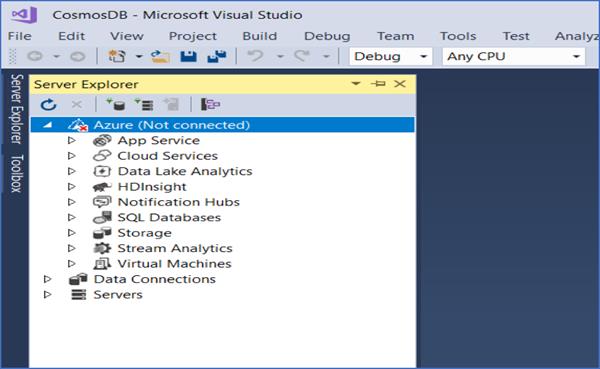Open New Project dropdown arrow
Screen dimensions: 600x369
pyautogui.click(x=139, y=57)
